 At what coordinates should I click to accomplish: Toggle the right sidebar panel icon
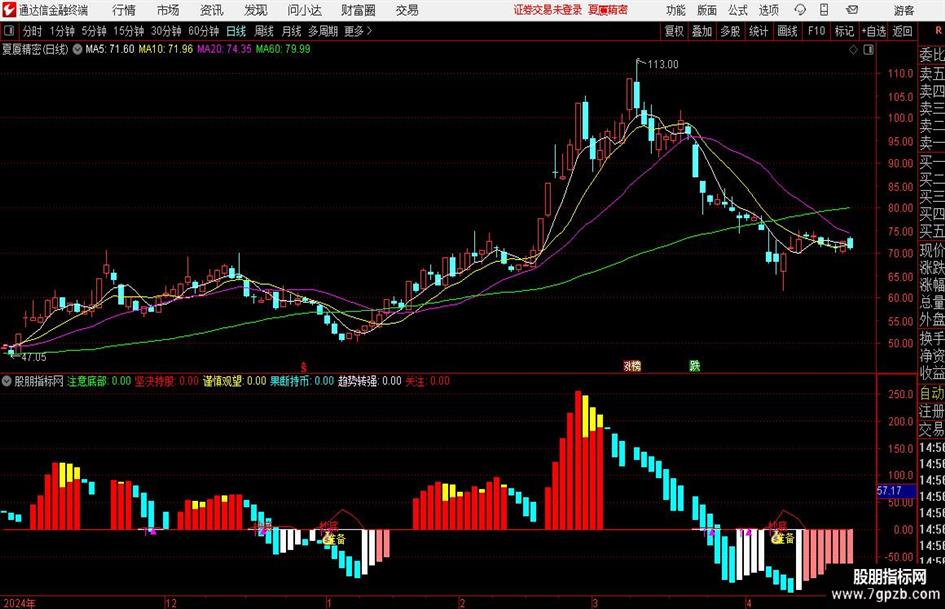tap(868, 49)
